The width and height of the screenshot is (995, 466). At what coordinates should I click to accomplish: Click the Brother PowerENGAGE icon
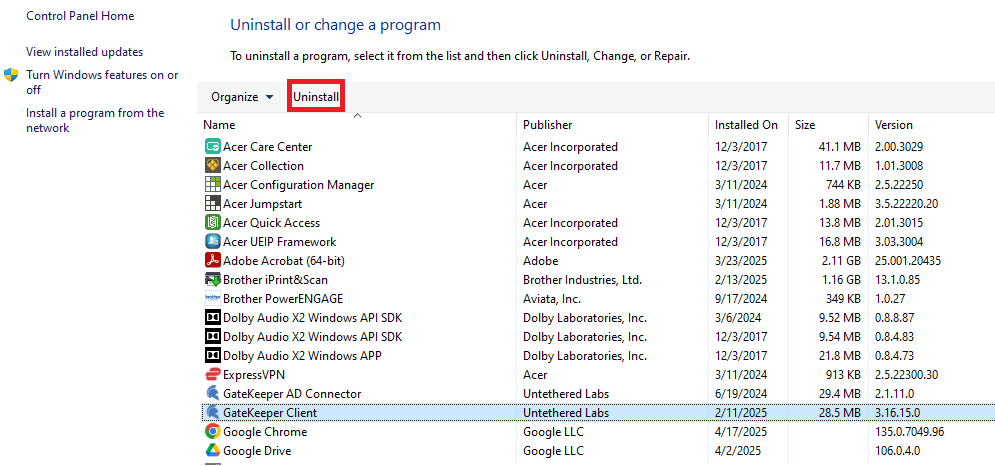(213, 298)
